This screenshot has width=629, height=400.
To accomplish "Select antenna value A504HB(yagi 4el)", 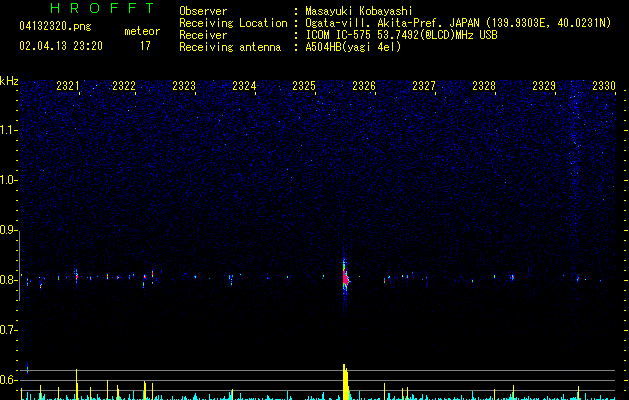I will (x=353, y=47).
